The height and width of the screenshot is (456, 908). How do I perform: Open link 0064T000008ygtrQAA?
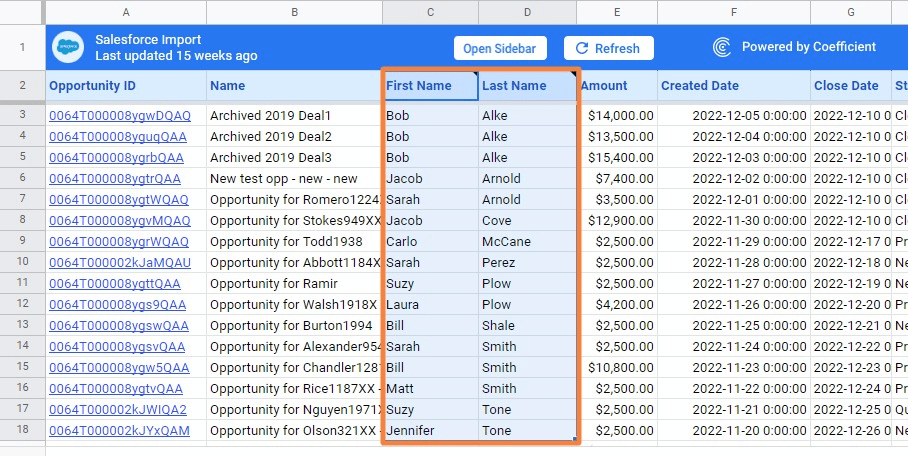point(115,178)
